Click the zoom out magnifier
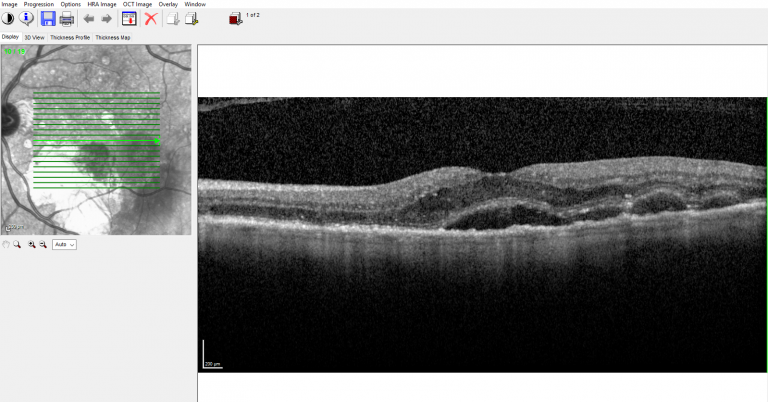This screenshot has height=402, width=768. 43,244
